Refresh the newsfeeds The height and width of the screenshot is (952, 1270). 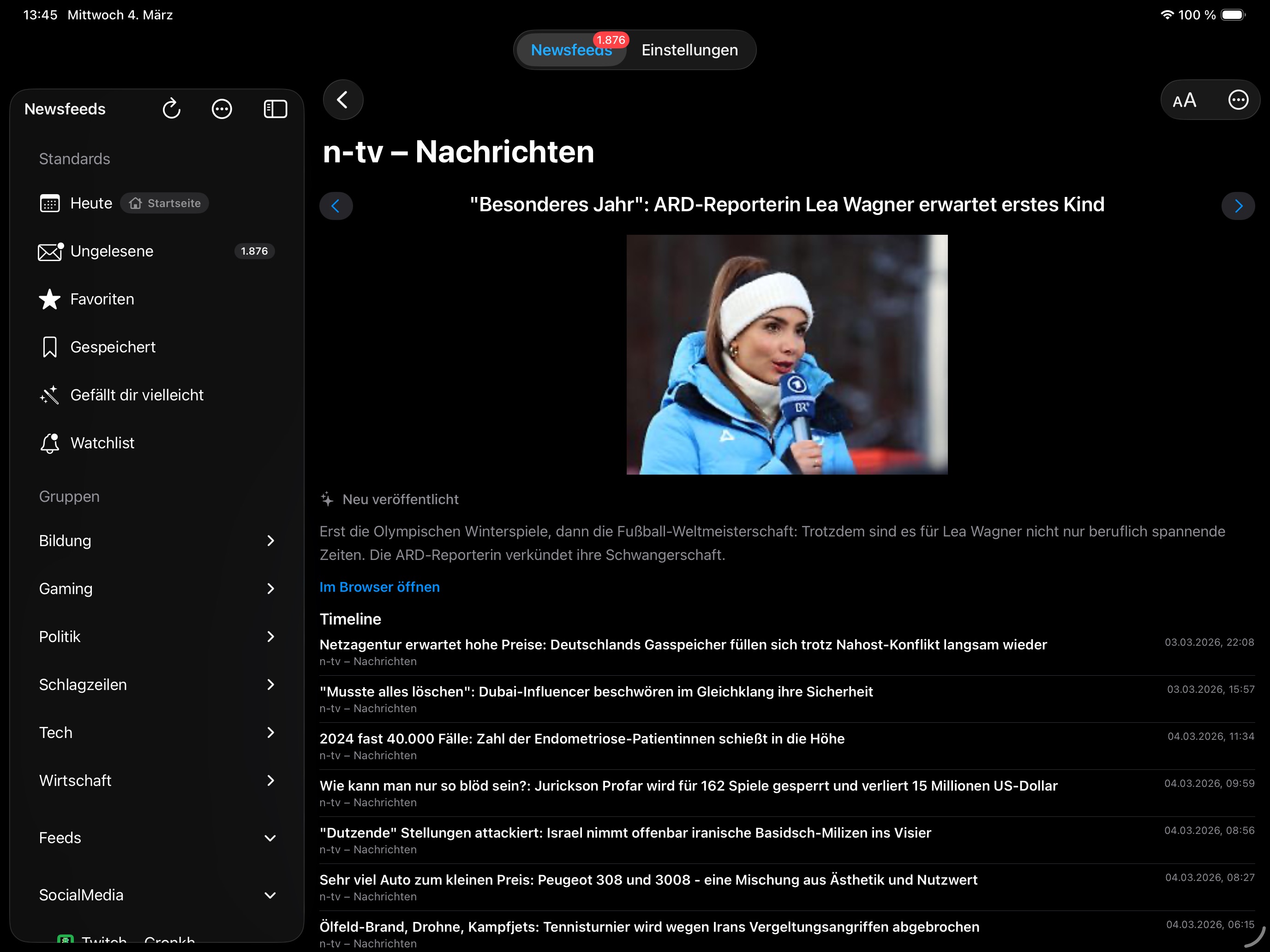(171, 108)
